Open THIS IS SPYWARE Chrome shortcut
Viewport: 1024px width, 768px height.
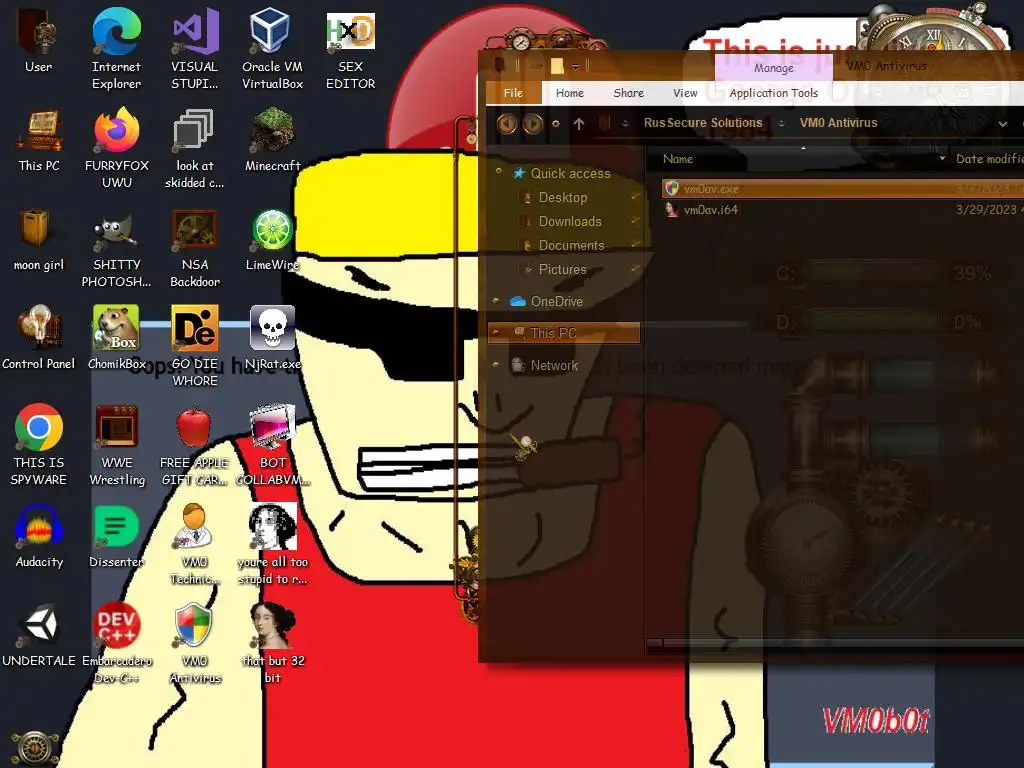coord(39,445)
